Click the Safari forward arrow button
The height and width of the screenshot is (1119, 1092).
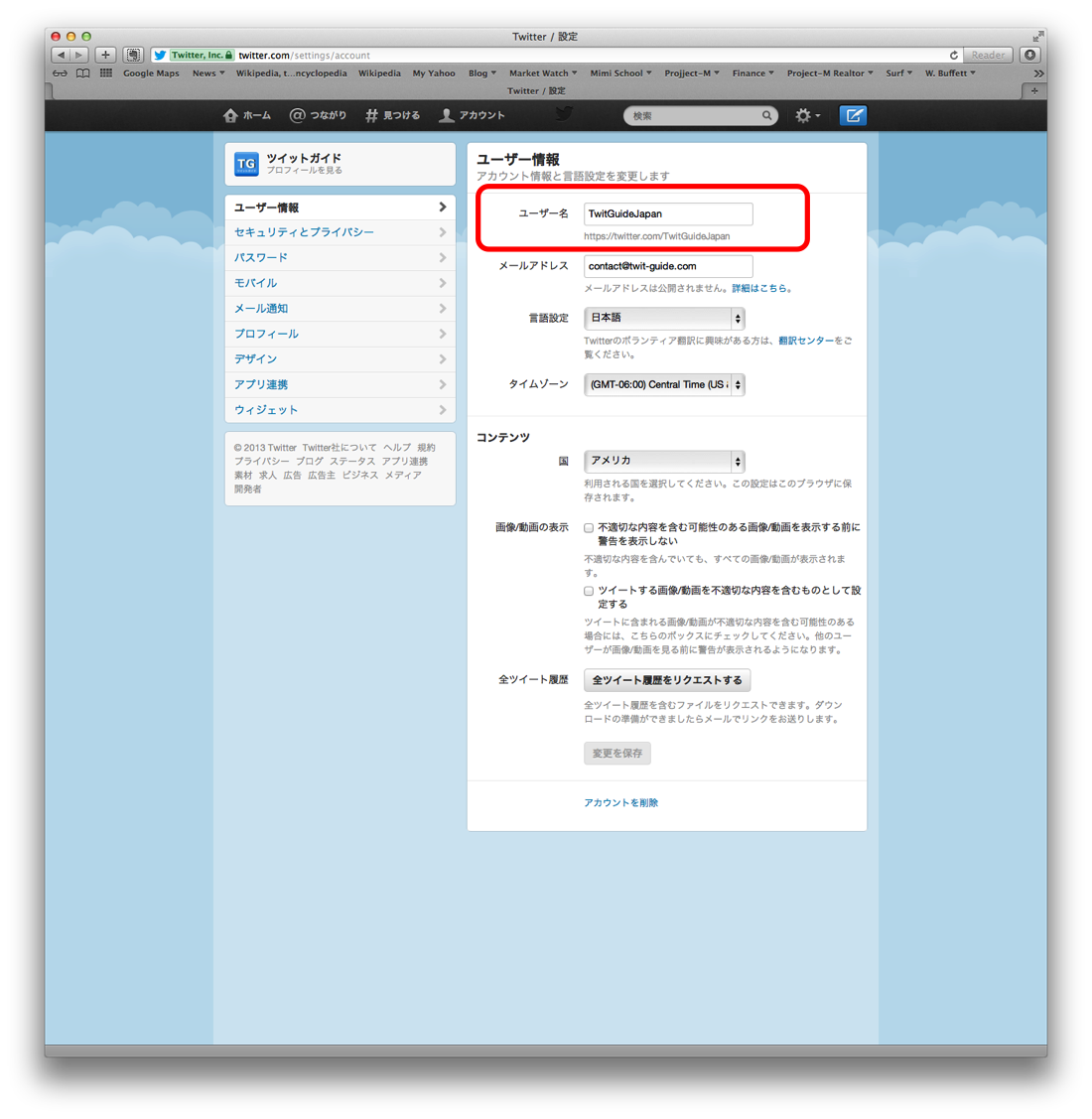tap(79, 55)
